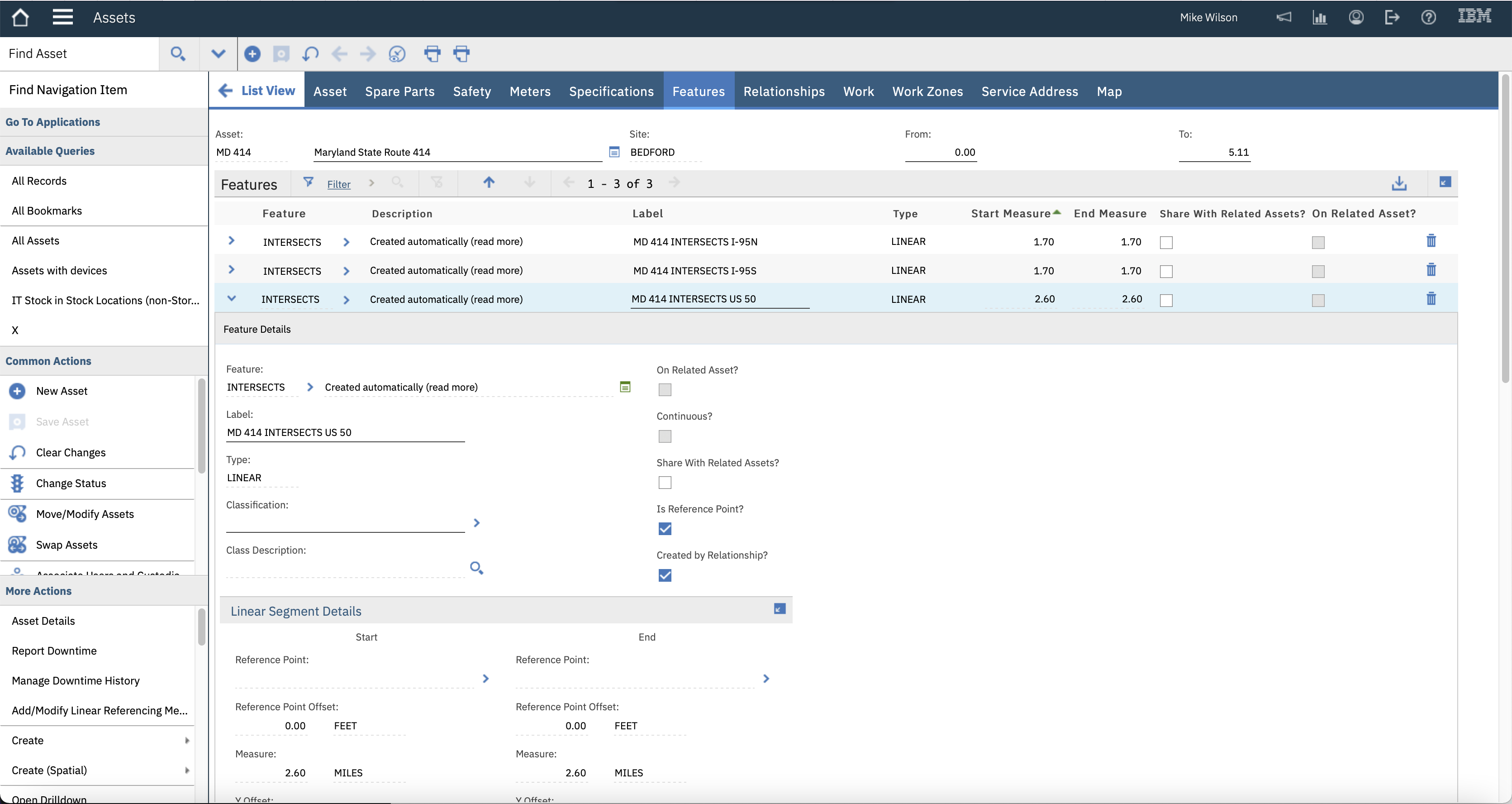Expand the I-95S intersects feature row
This screenshot has height=804, width=1512.
click(231, 269)
